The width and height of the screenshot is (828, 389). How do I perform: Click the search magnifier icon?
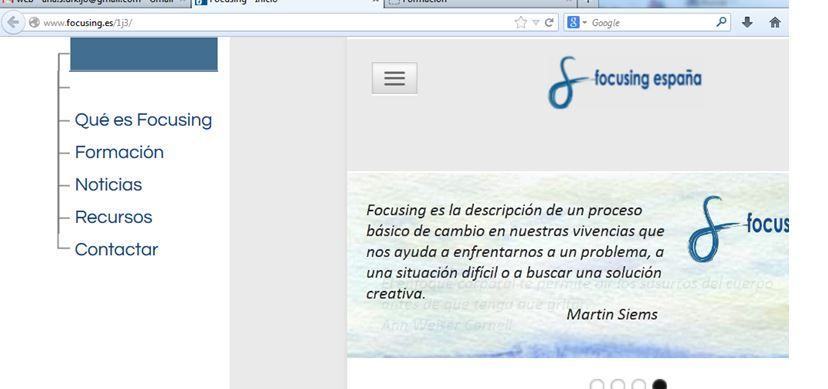tap(721, 22)
